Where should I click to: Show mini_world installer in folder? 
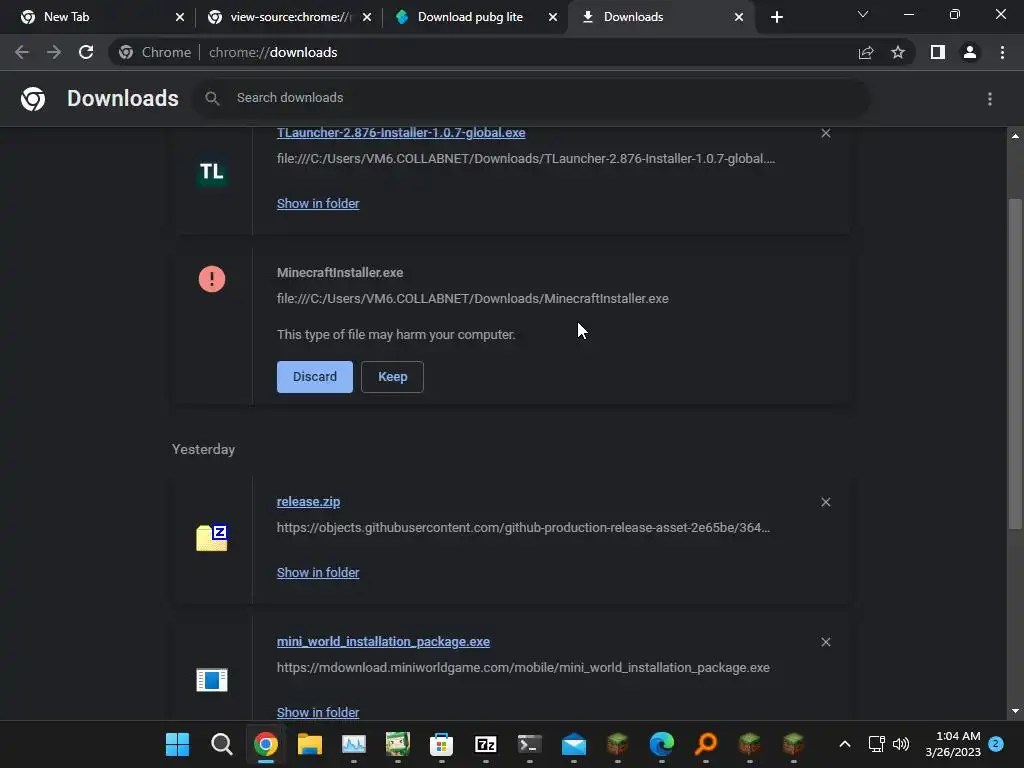[x=318, y=712]
